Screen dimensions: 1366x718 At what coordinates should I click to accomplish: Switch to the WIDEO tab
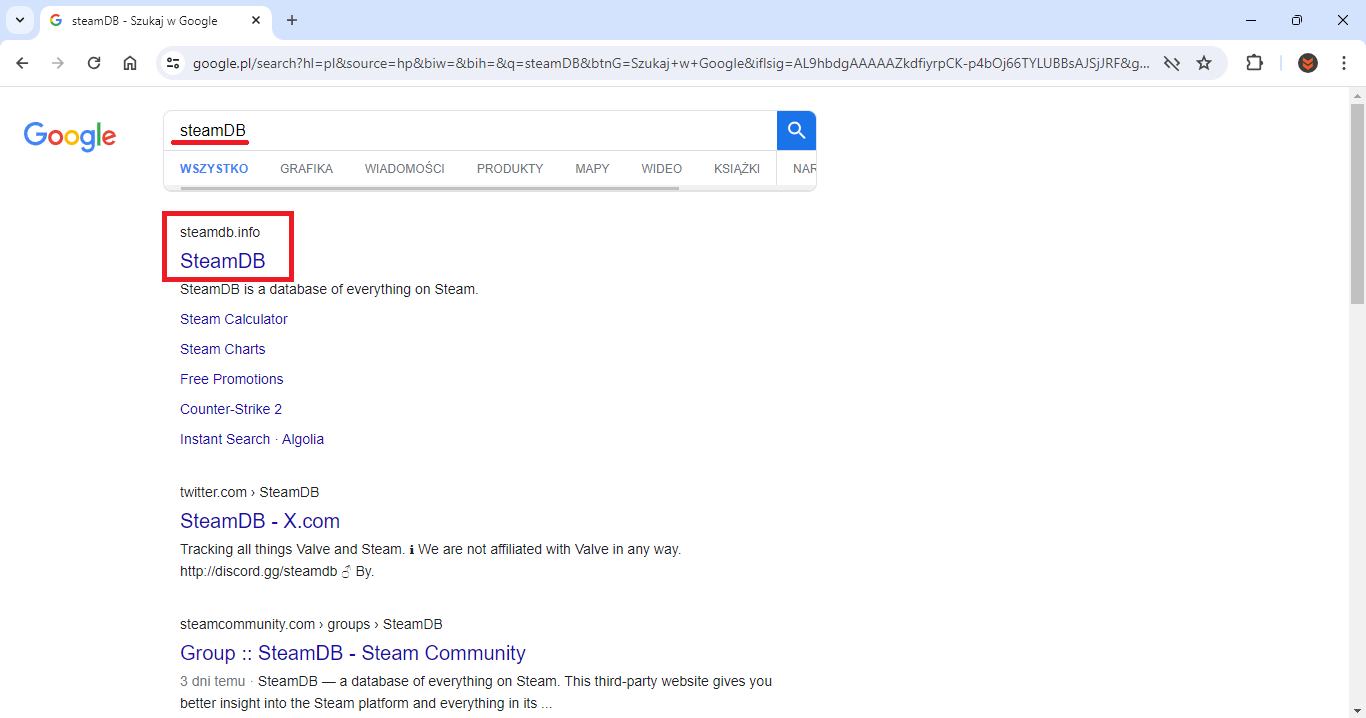click(661, 169)
